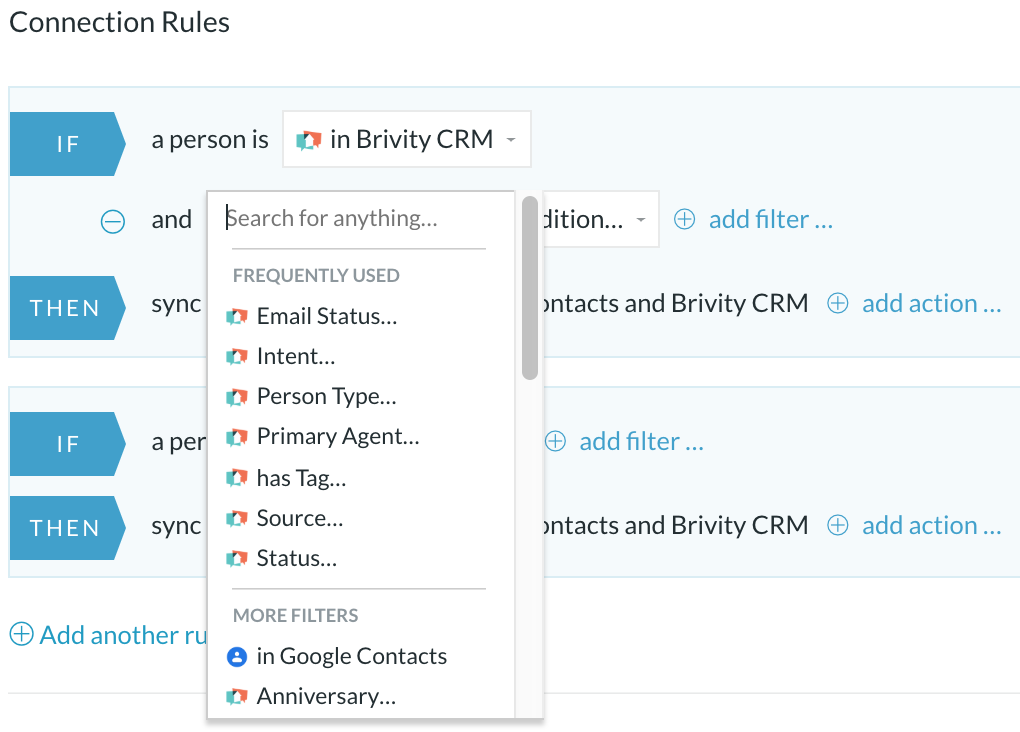Click plus icon beside second 'add action'
The width and height of the screenshot is (1020, 732).
coord(838,525)
